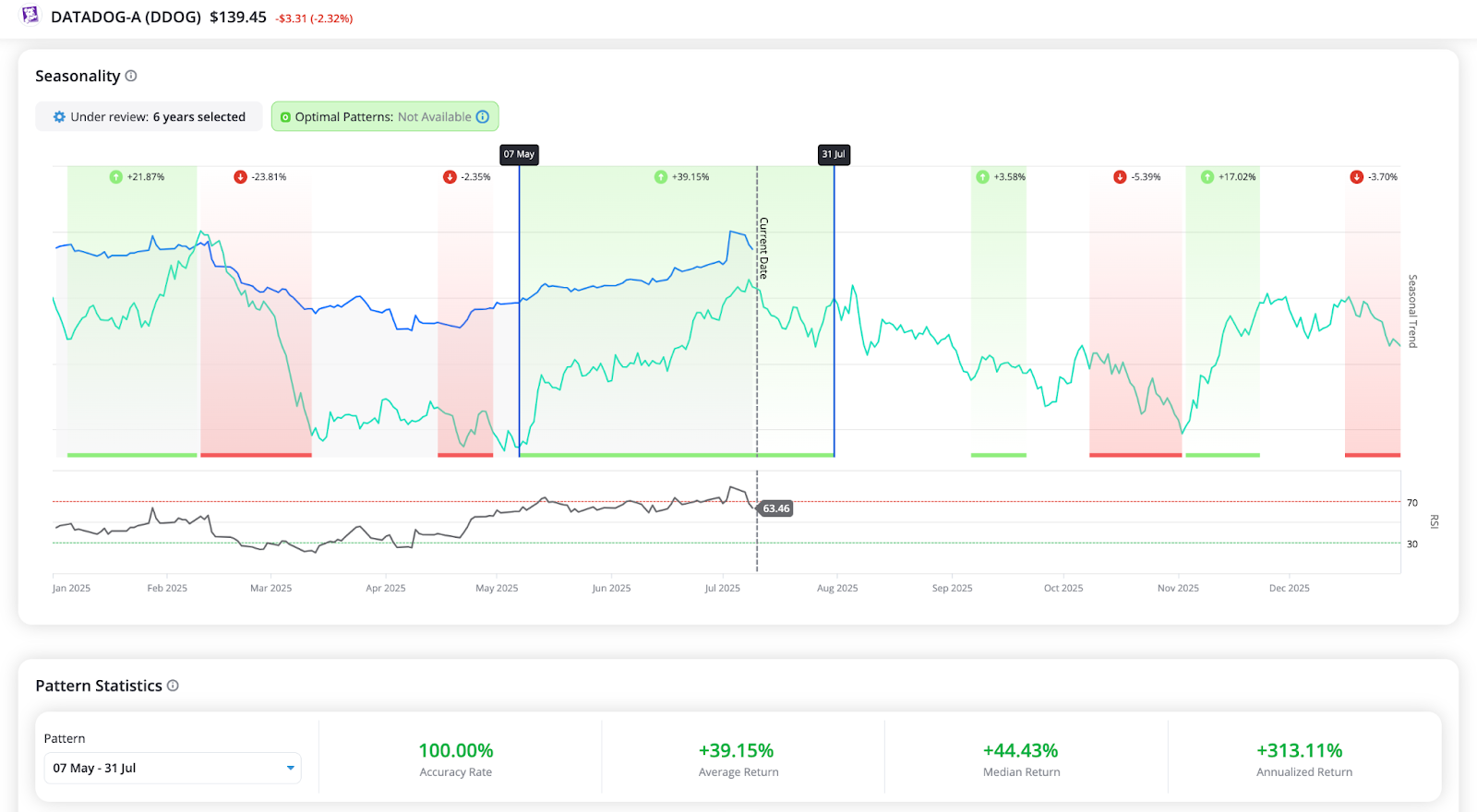The height and width of the screenshot is (812, 1477).
Task: Click the +44.43% Median Return value
Action: pyautogui.click(x=1021, y=750)
